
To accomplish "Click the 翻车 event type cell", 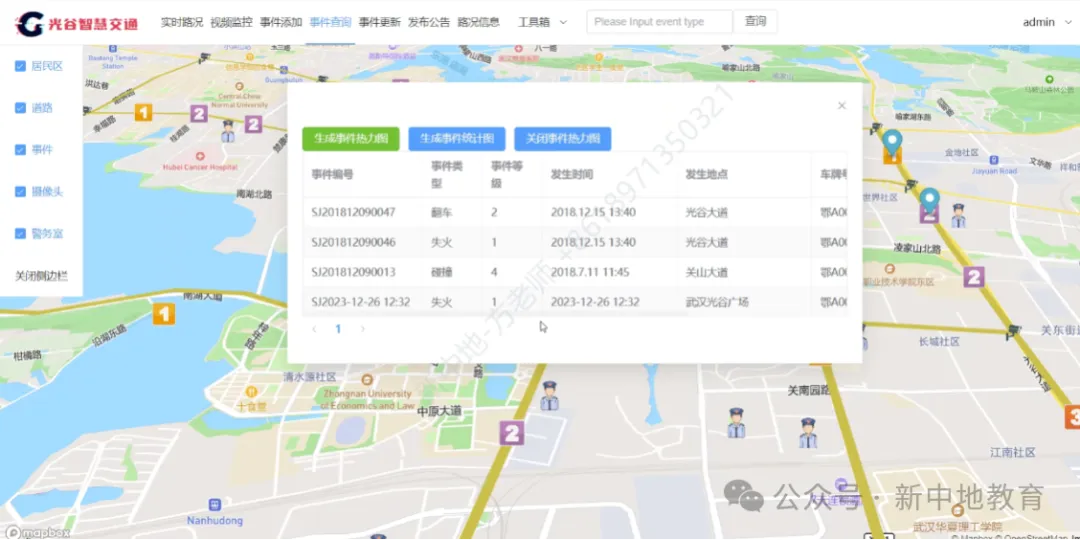I will 442,212.
